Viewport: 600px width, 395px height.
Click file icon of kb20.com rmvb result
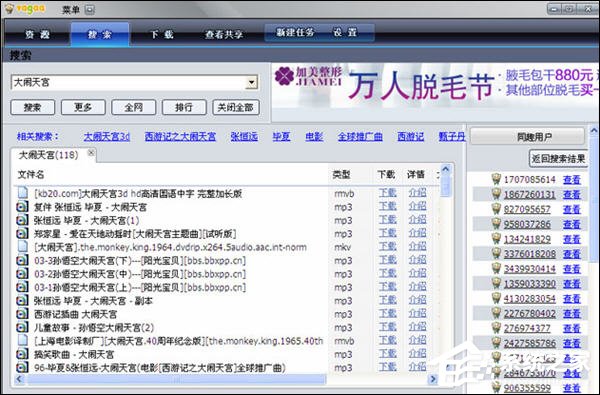(x=23, y=193)
